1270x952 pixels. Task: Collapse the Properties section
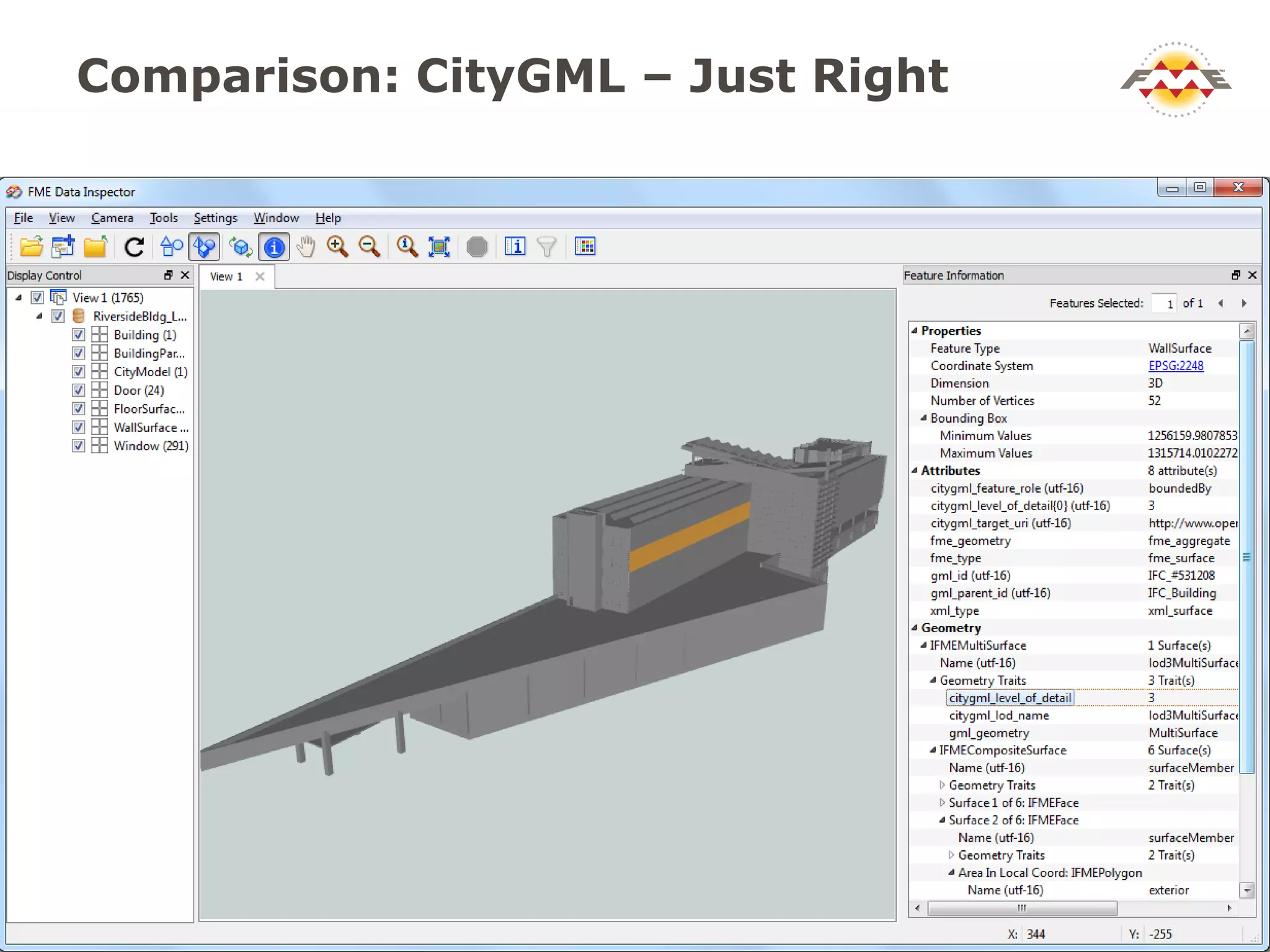(x=915, y=331)
